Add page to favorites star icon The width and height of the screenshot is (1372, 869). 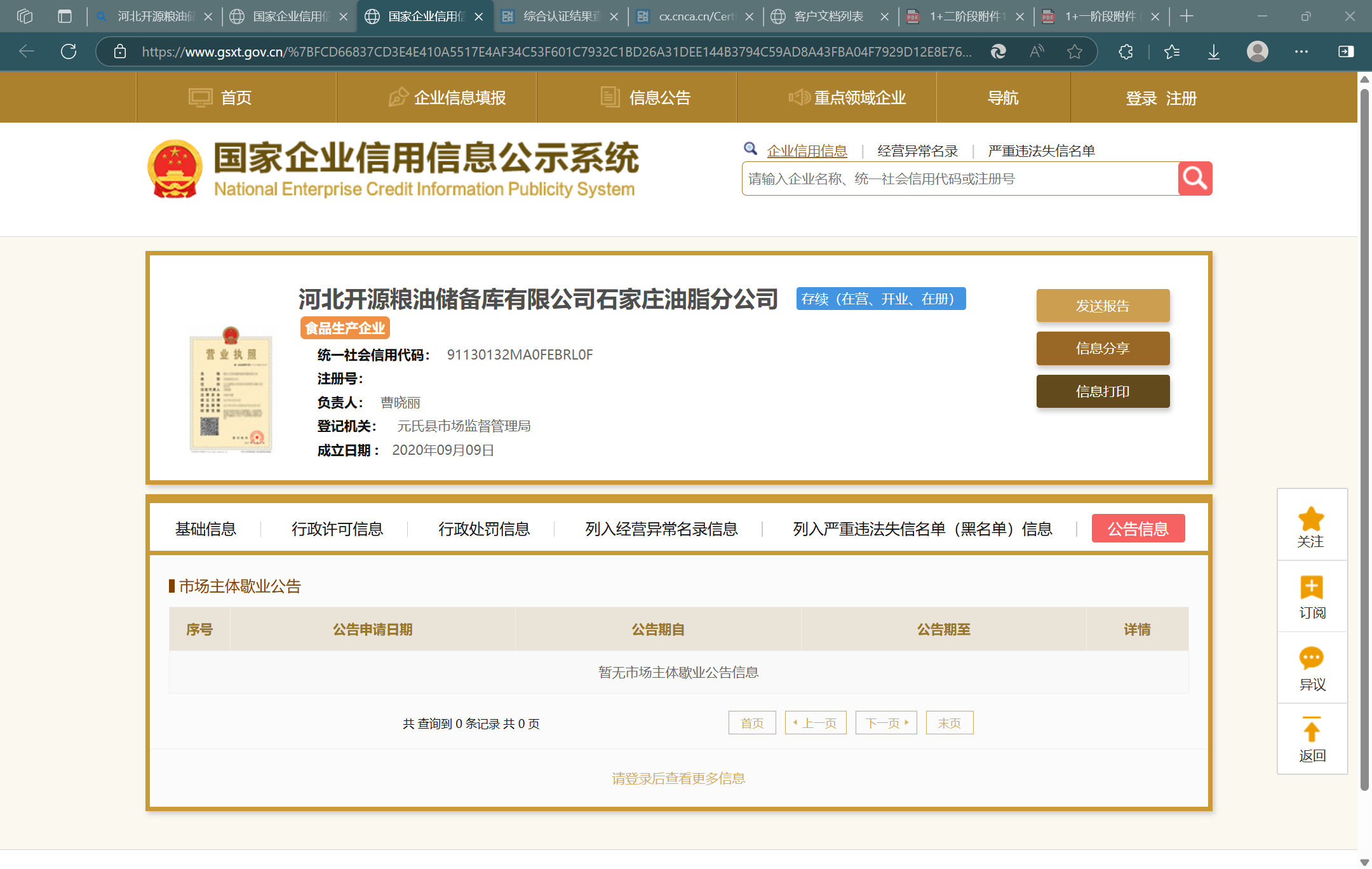(x=1075, y=51)
